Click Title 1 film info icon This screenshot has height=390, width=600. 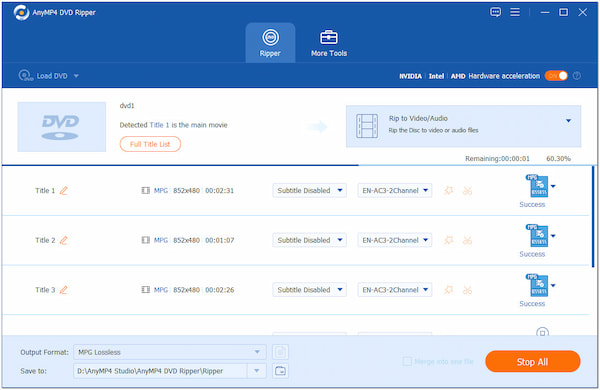[x=145, y=191]
